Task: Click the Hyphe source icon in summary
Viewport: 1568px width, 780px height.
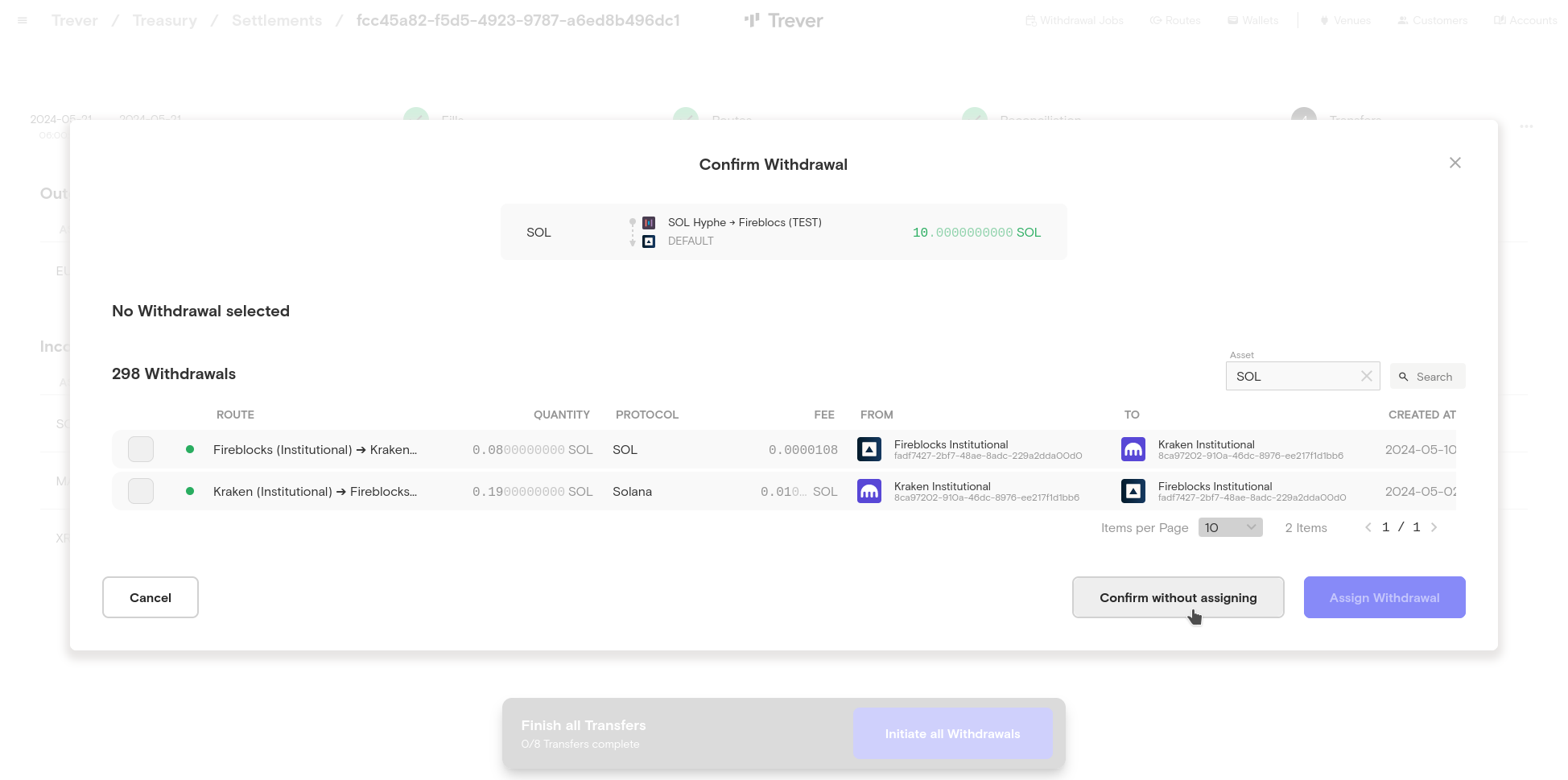Action: (649, 223)
